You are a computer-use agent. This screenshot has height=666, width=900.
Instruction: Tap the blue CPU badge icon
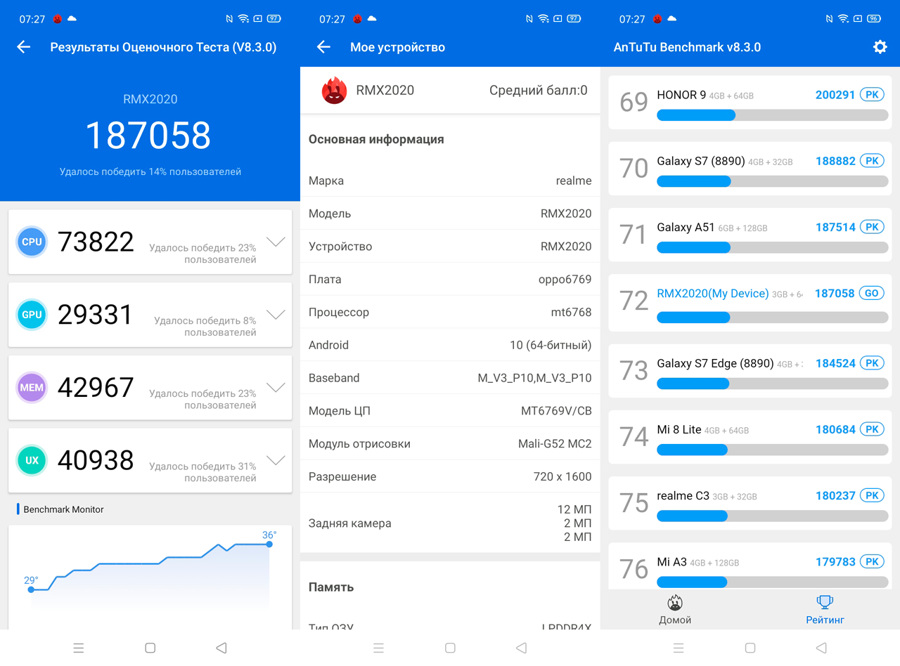click(32, 242)
